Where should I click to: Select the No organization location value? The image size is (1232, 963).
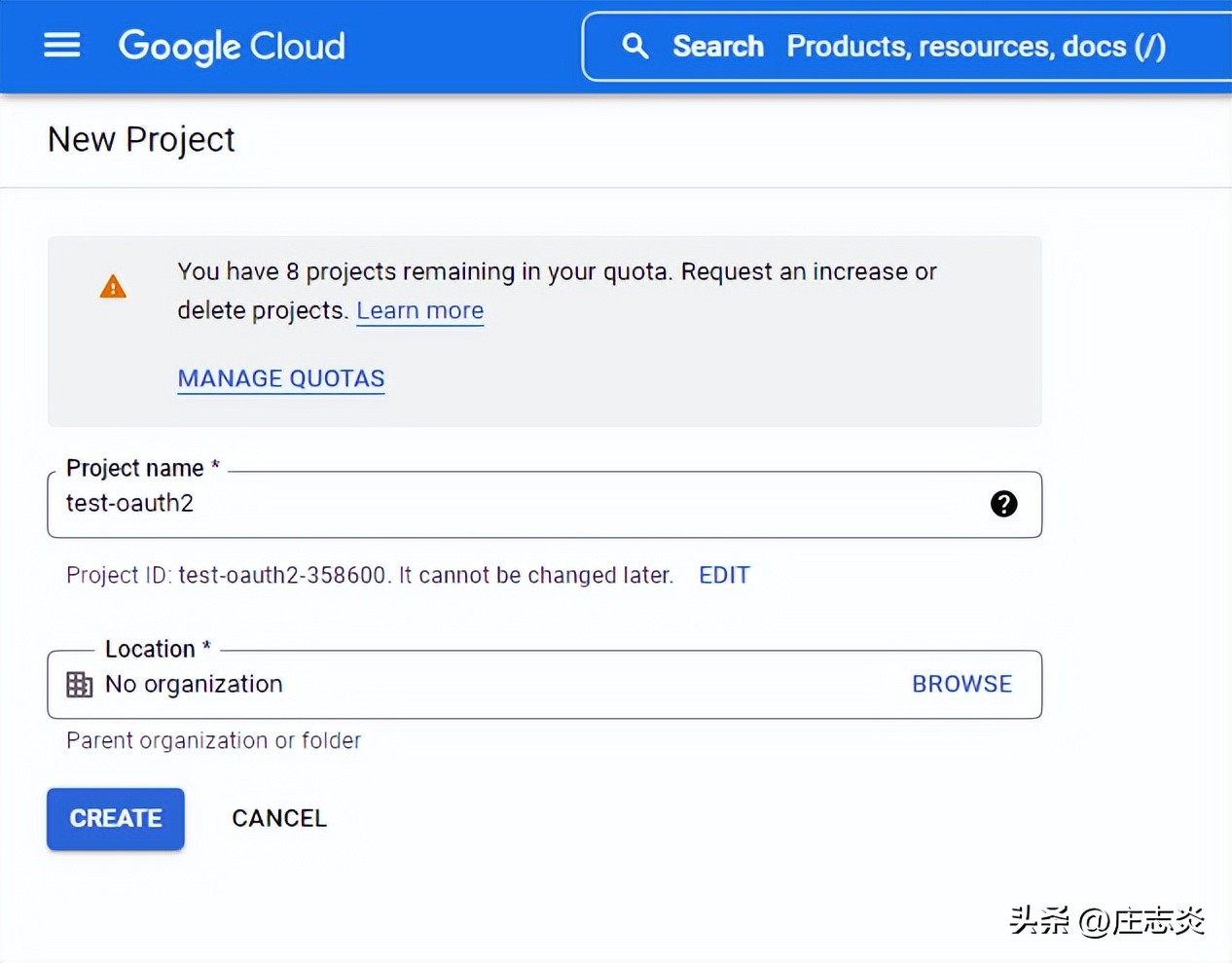pyautogui.click(x=194, y=684)
